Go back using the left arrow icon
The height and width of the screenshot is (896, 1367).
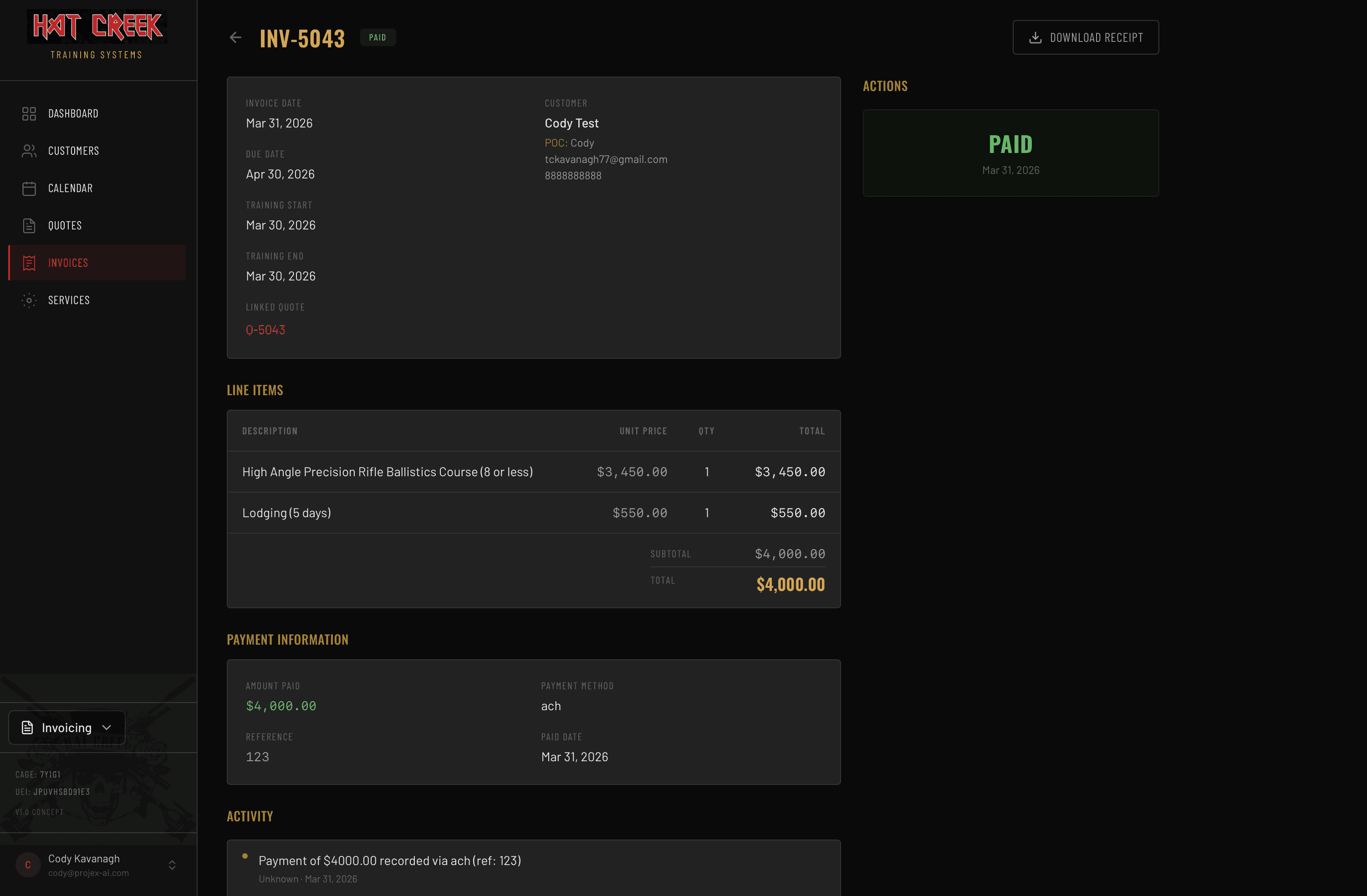(x=235, y=38)
